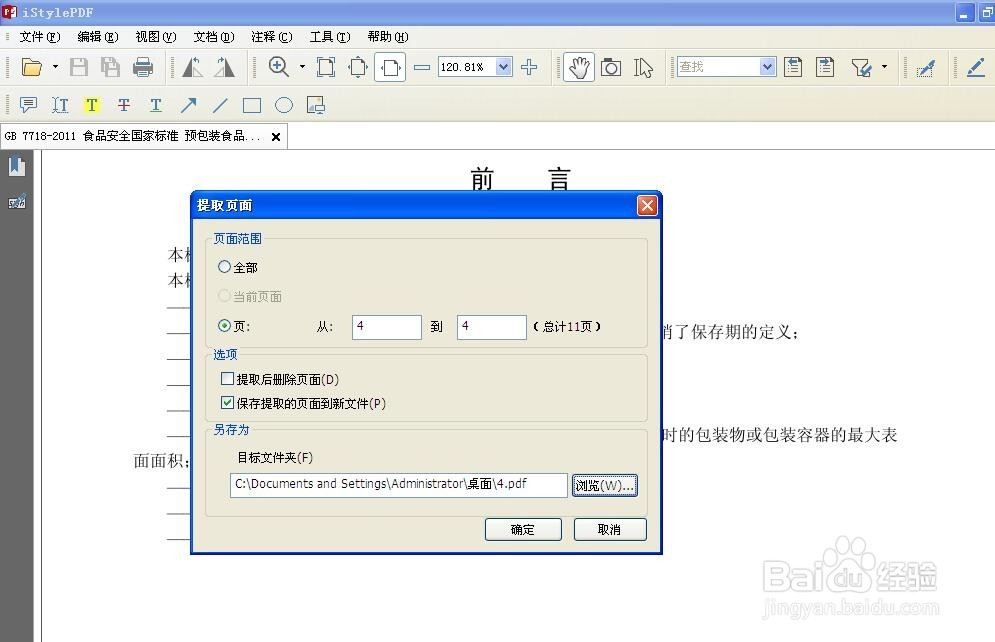The width and height of the screenshot is (995, 642).
Task: Click the pencil edit icon at toolbar end
Action: 975,67
